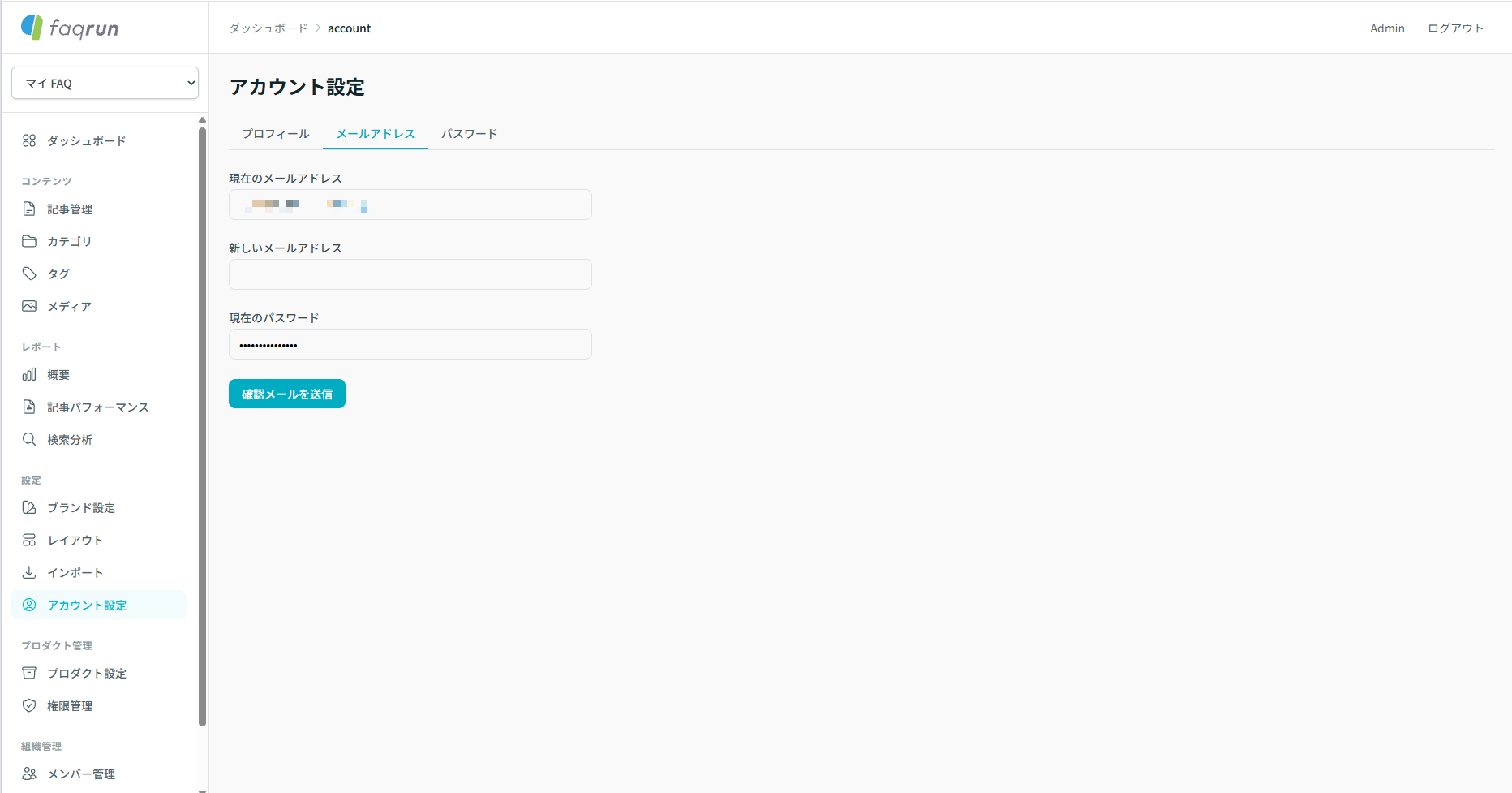Click the プロダクト設定 box icon
Viewport: 1512px width, 793px height.
[x=29, y=673]
